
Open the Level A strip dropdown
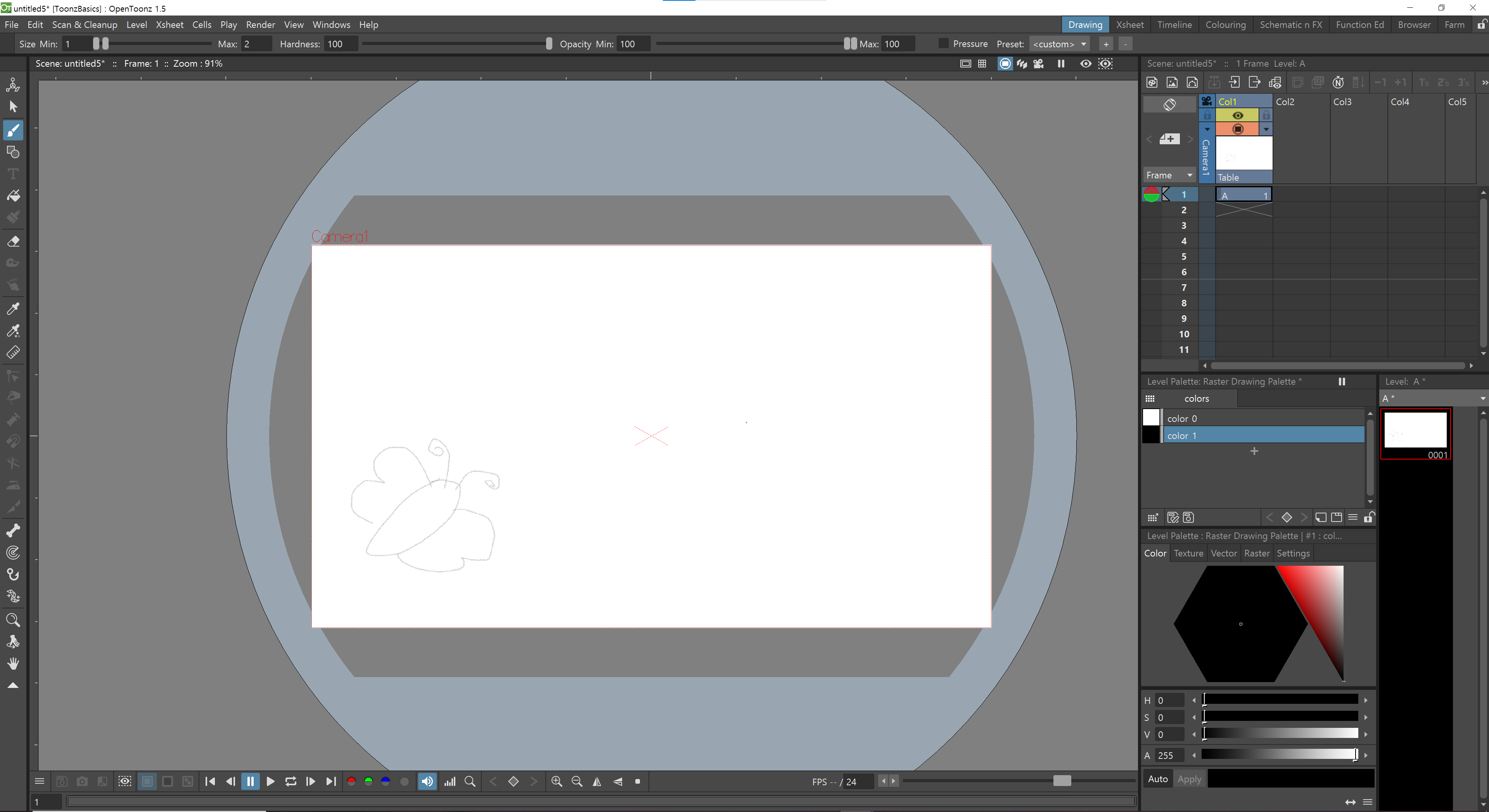coord(1433,398)
